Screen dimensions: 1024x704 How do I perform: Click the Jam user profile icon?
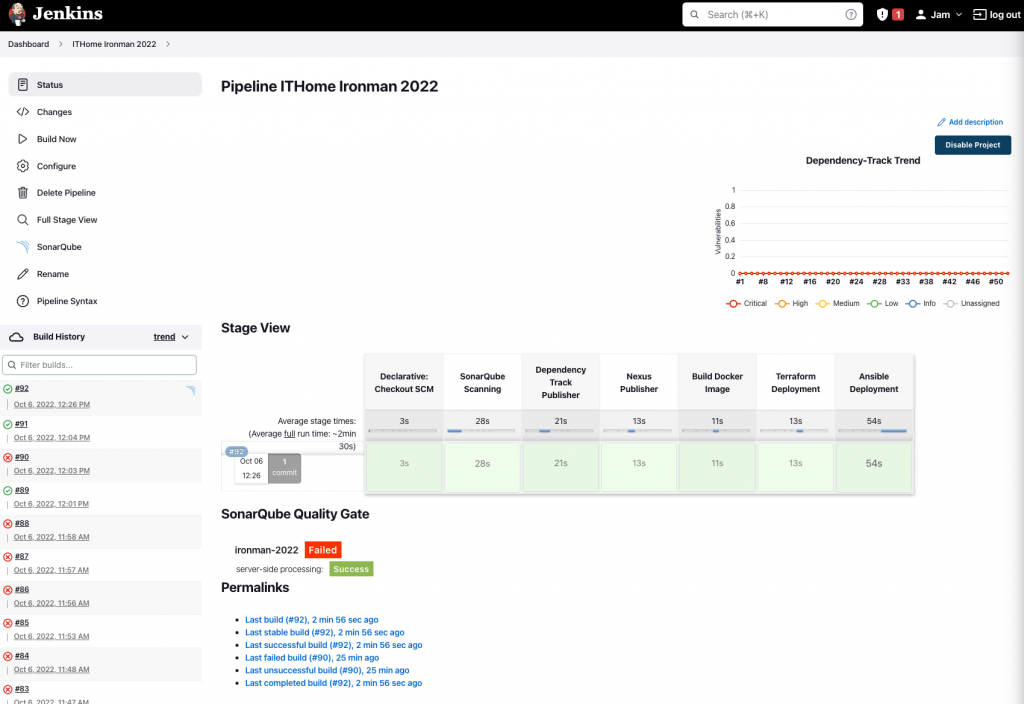920,14
